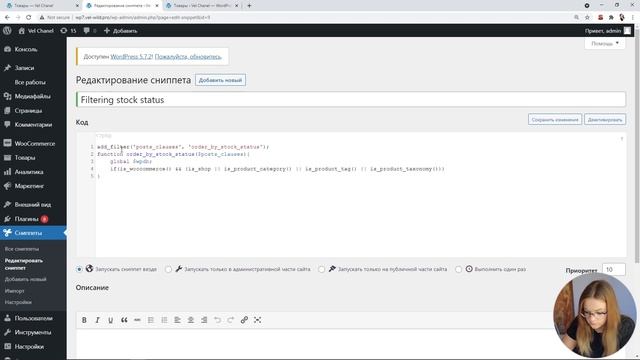Open Chrome extensions puzzle icon
This screenshot has width=640, height=360.
pos(611,18)
